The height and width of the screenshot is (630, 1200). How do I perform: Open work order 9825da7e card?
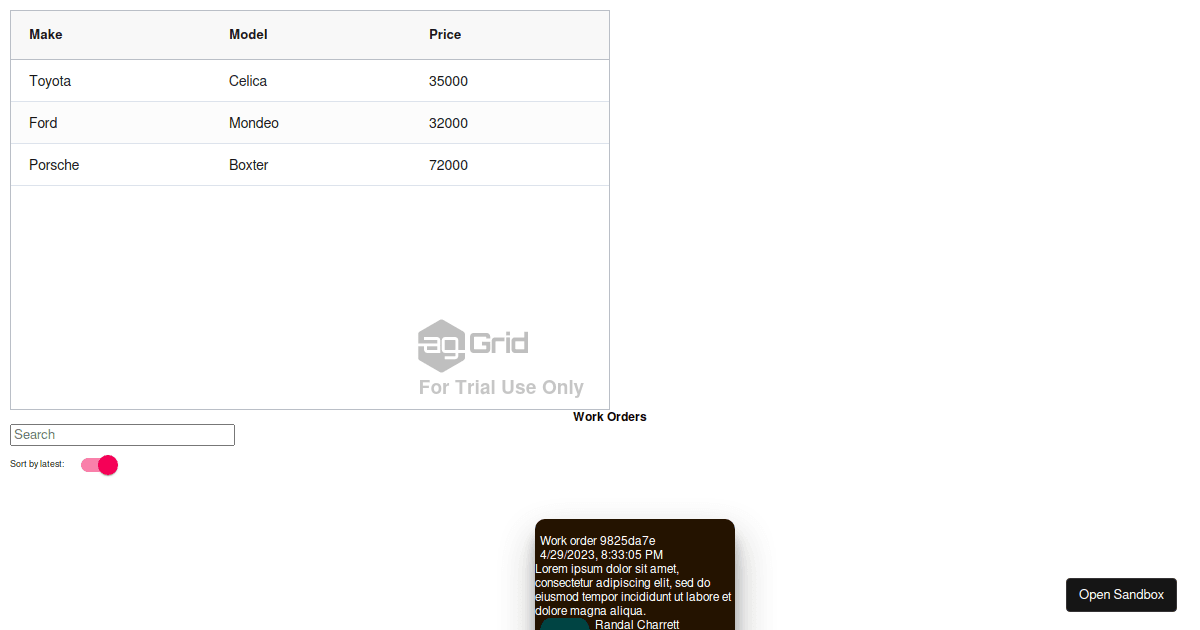pos(598,541)
